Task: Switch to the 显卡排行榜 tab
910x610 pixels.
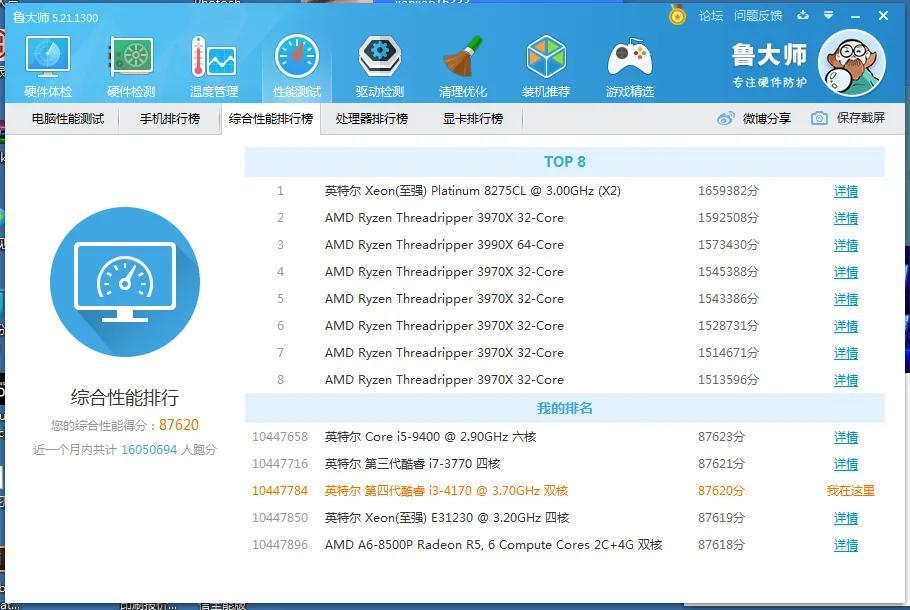Action: (473, 119)
